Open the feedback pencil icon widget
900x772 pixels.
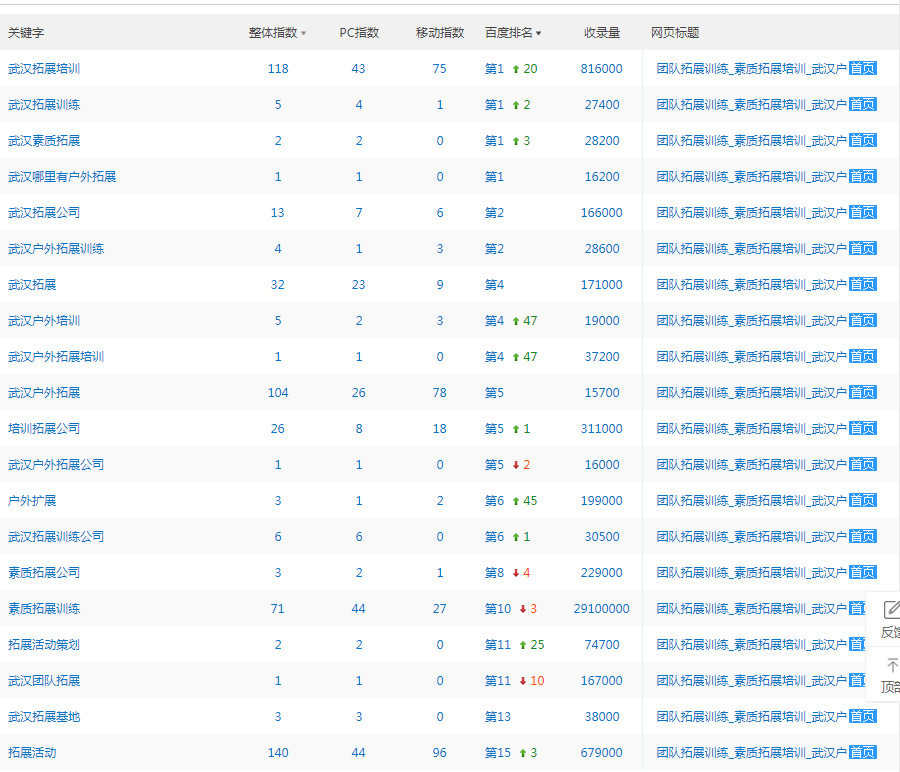tap(891, 610)
